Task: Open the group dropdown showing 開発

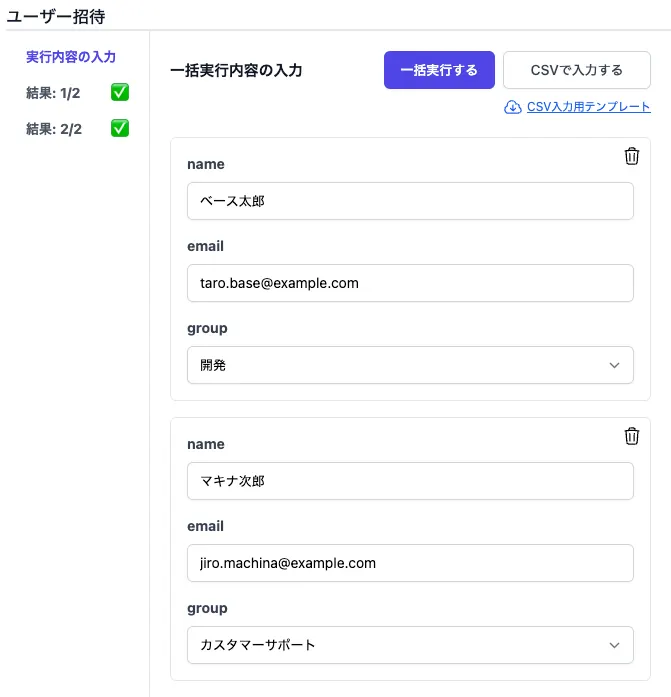Action: coord(410,365)
